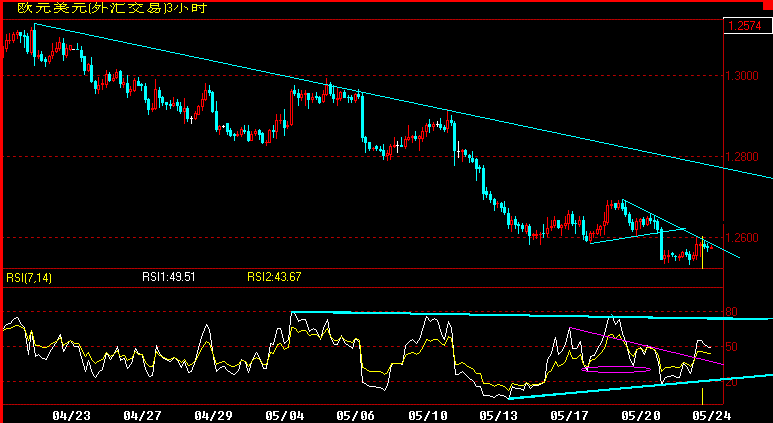Click the 05/10 date marker
This screenshot has width=773, height=423.
tap(426, 416)
